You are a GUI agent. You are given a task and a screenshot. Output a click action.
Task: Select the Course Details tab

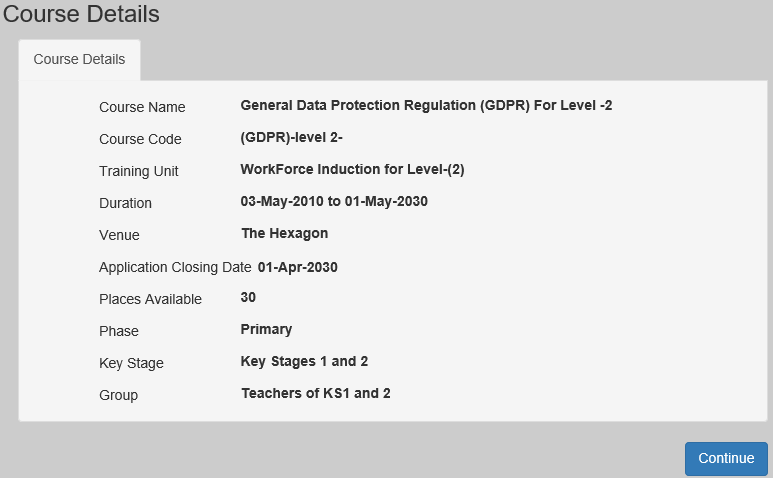tap(79, 60)
